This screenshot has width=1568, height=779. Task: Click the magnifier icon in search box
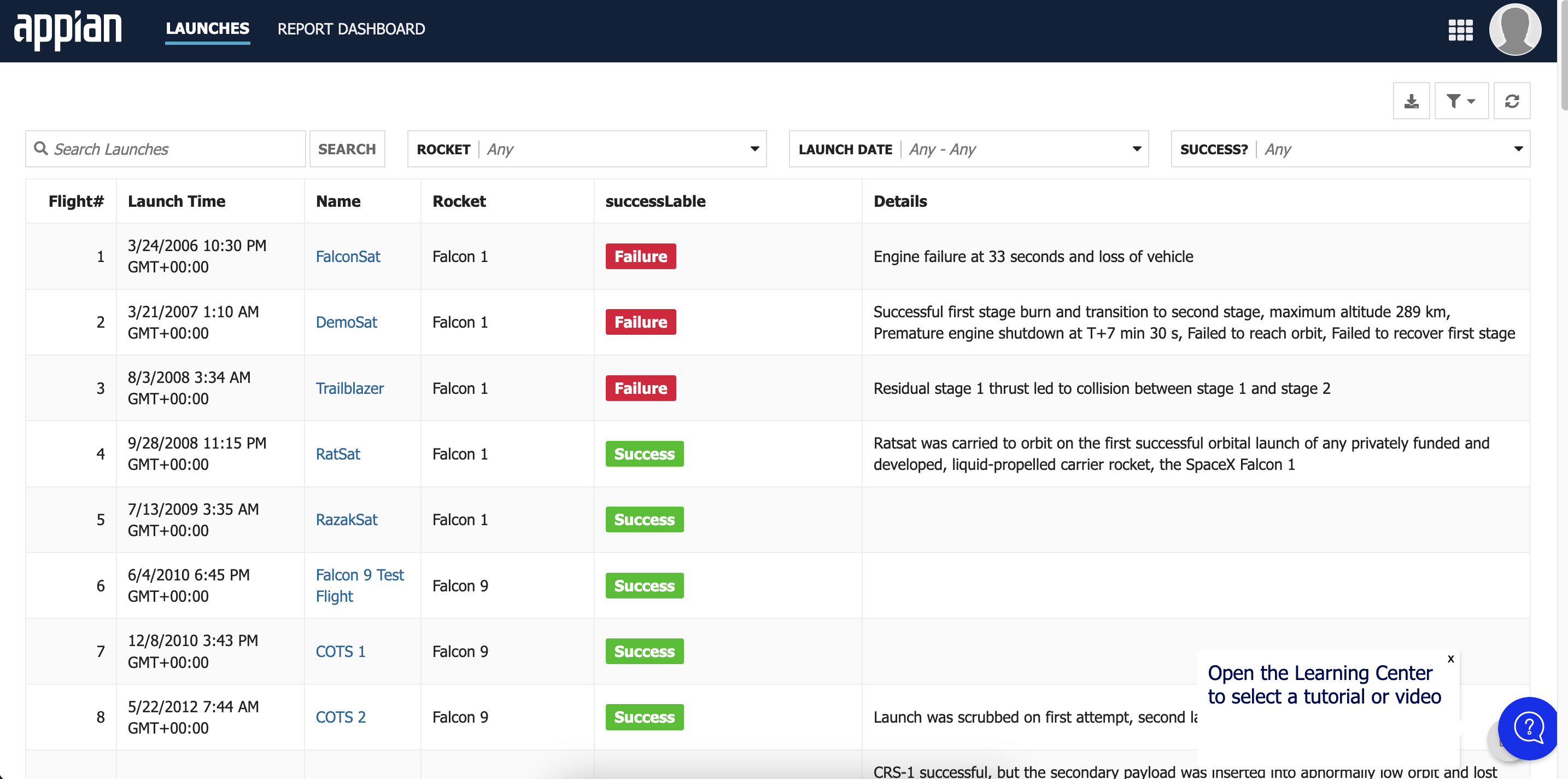(41, 149)
